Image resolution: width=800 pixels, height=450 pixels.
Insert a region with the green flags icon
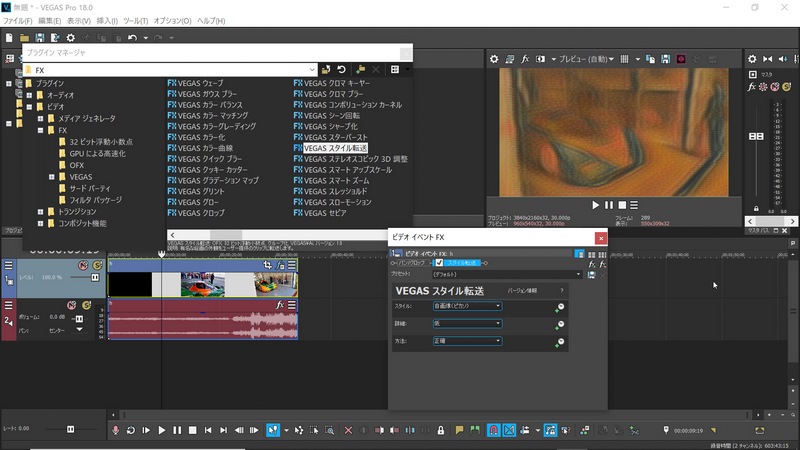coord(475,430)
